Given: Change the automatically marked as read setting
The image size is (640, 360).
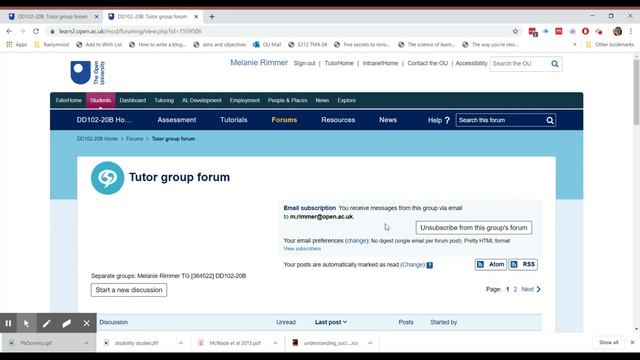Looking at the screenshot, I should 413,265.
